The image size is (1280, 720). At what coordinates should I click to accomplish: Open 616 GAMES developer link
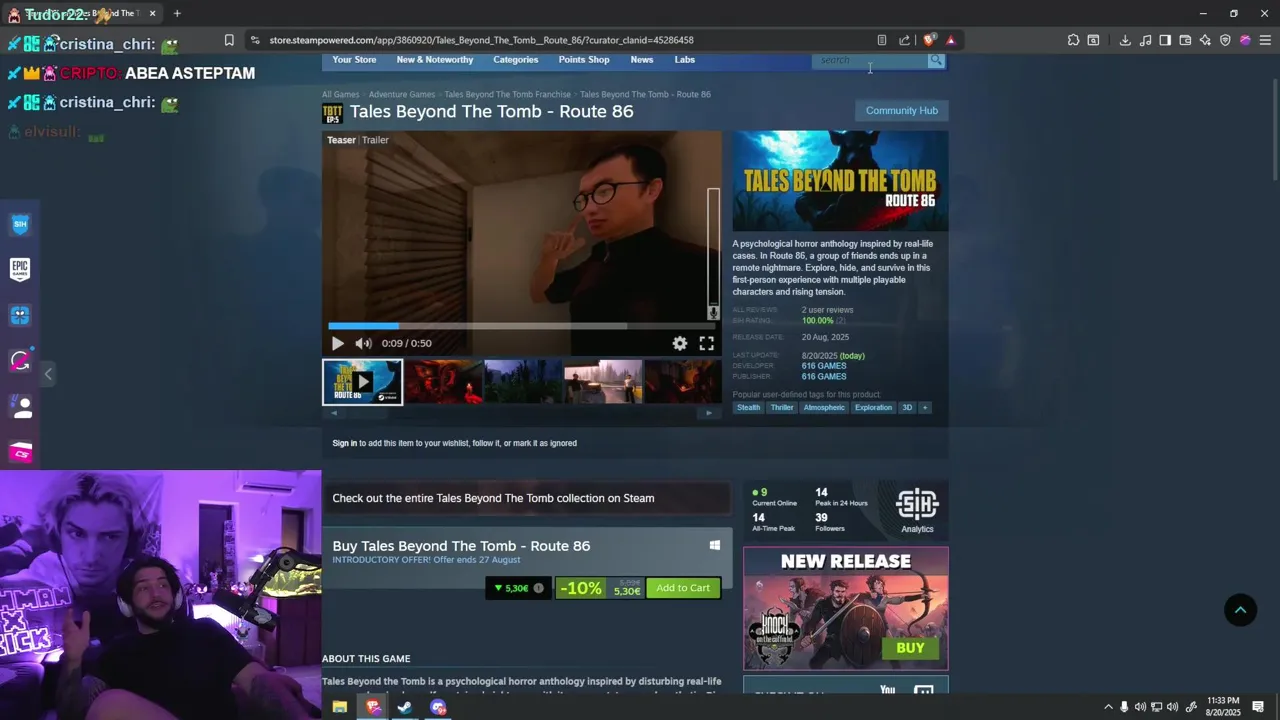pos(824,366)
